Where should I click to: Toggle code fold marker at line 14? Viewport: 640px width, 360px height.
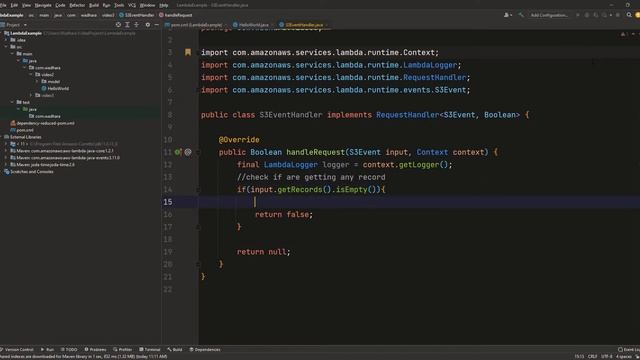click(x=198, y=190)
